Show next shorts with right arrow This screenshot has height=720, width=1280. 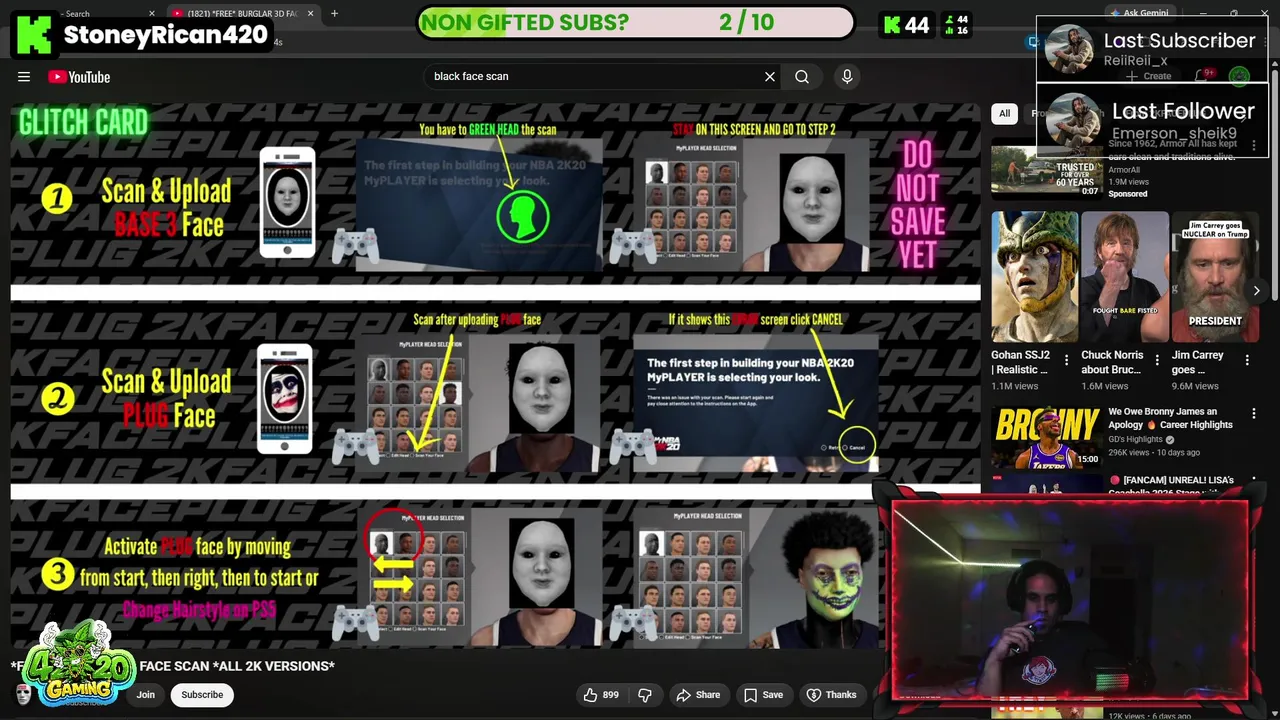click(1256, 291)
